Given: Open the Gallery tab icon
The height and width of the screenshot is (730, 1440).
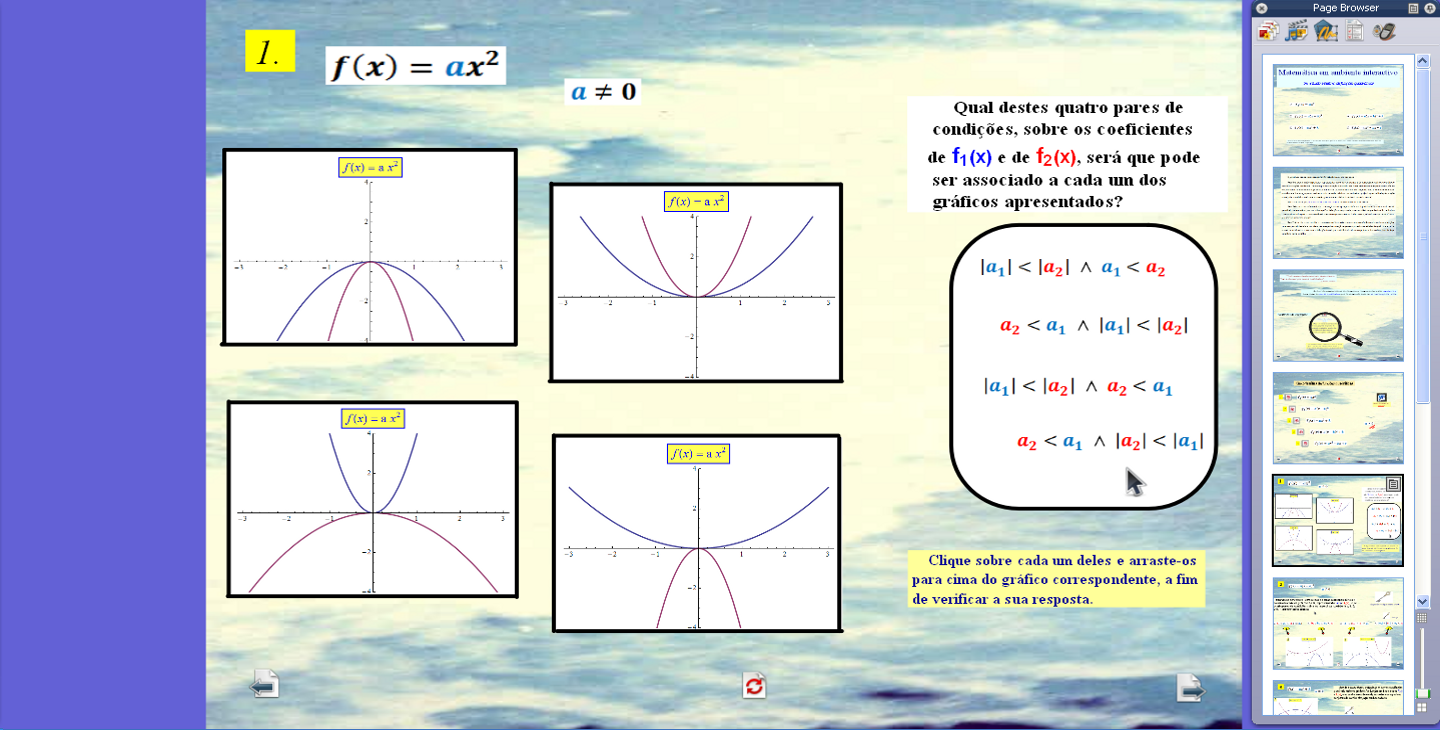Looking at the screenshot, I should pyautogui.click(x=1298, y=31).
